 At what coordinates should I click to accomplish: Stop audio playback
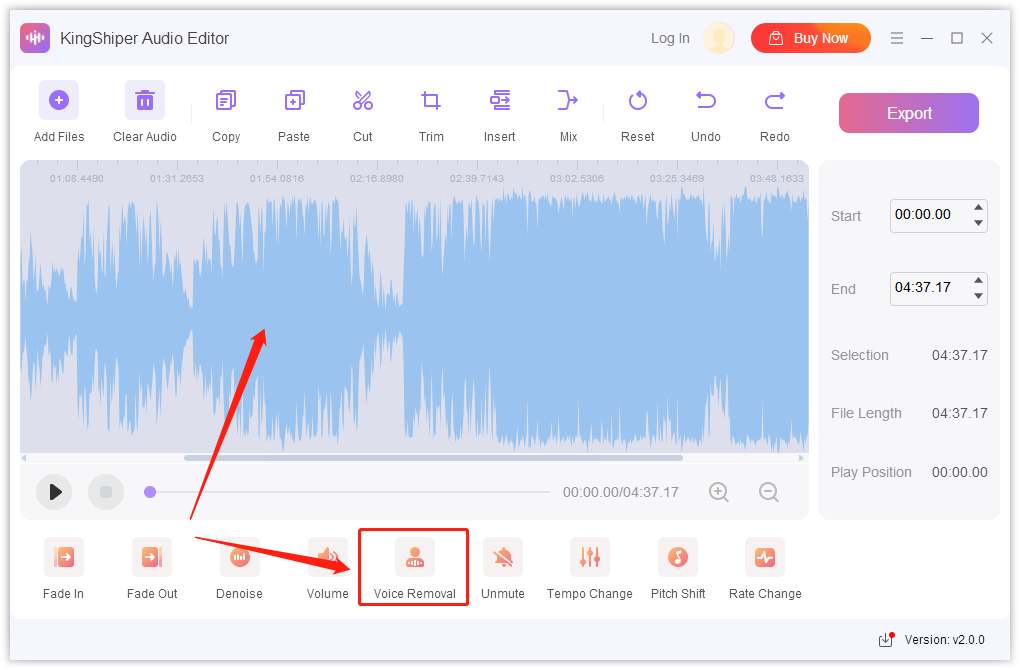[x=106, y=492]
